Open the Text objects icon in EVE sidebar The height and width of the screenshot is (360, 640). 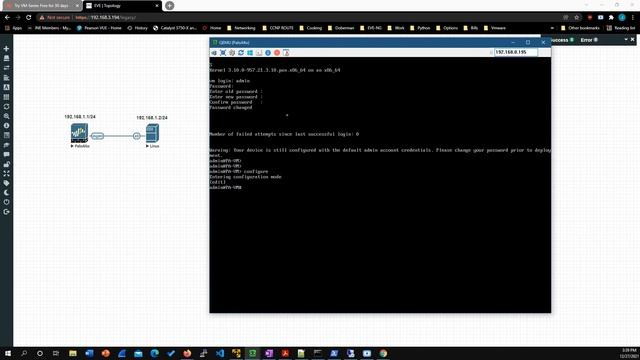(x=6, y=87)
